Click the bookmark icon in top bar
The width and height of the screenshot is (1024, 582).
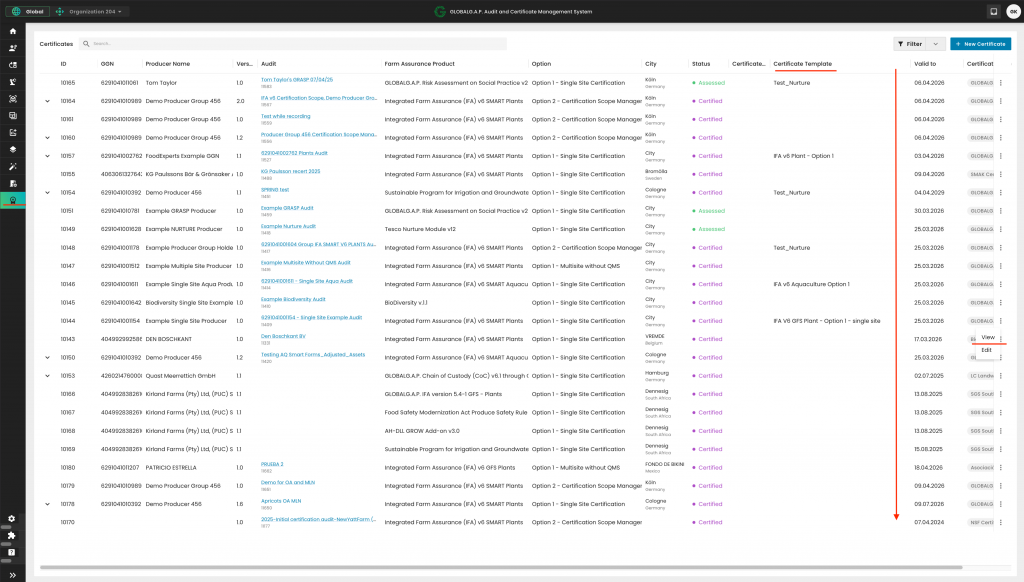coord(993,12)
